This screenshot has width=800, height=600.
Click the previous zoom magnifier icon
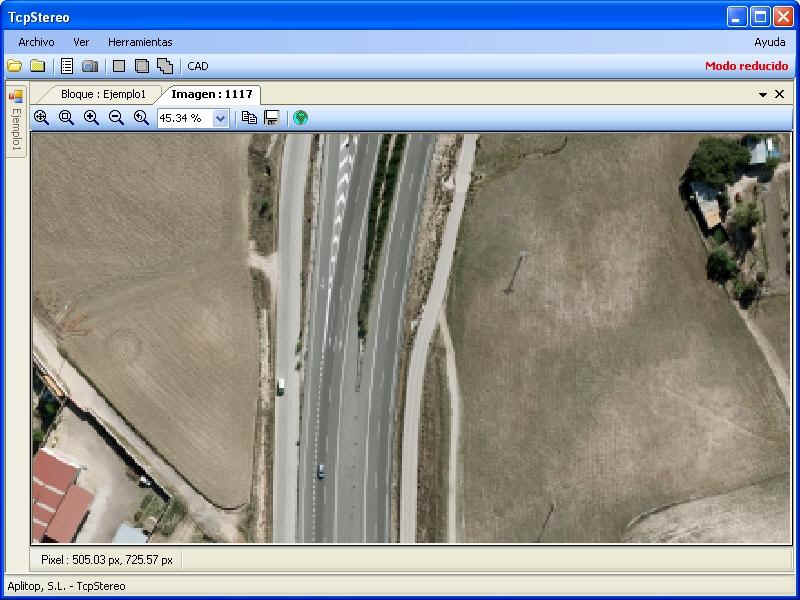pyautogui.click(x=141, y=118)
